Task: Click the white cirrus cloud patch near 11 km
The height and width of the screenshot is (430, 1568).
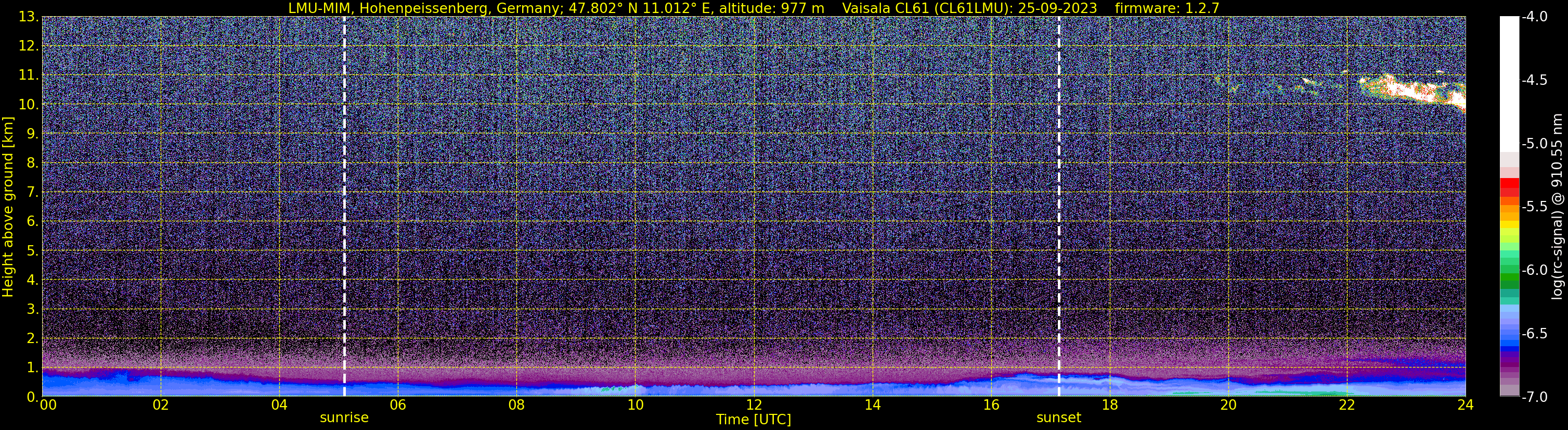Action: click(1412, 91)
